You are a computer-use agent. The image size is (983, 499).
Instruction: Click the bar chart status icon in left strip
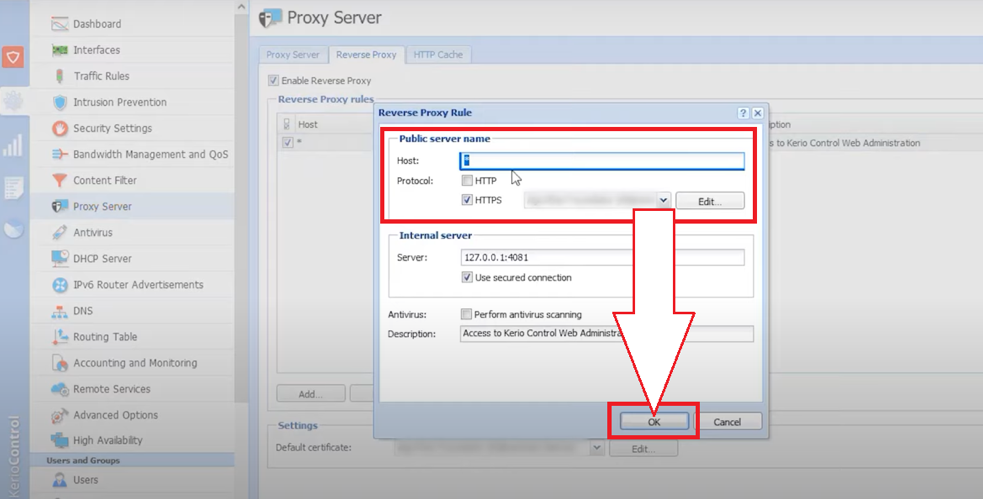(13, 145)
